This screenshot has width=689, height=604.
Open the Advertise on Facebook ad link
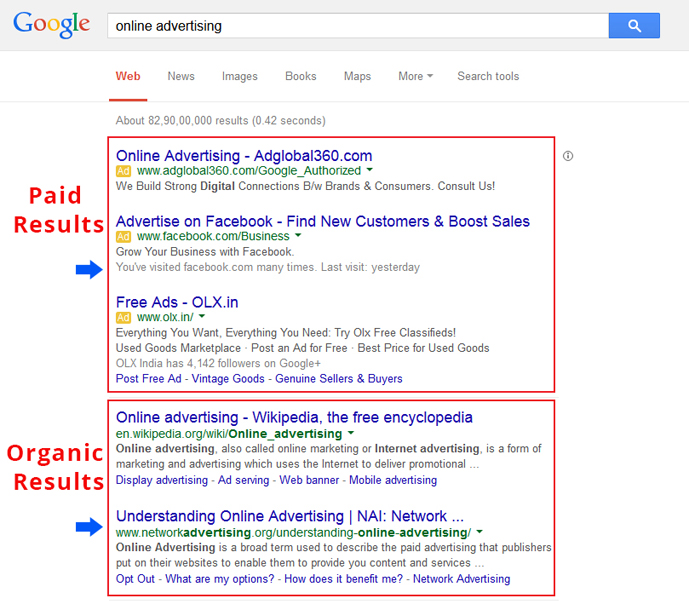pyautogui.click(x=322, y=221)
